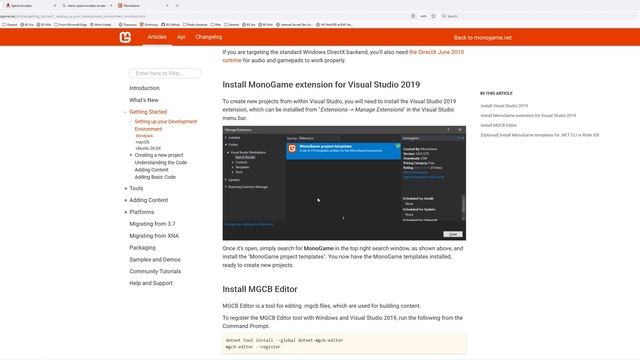
Task: Select the Windows setup page
Action: coord(144,136)
